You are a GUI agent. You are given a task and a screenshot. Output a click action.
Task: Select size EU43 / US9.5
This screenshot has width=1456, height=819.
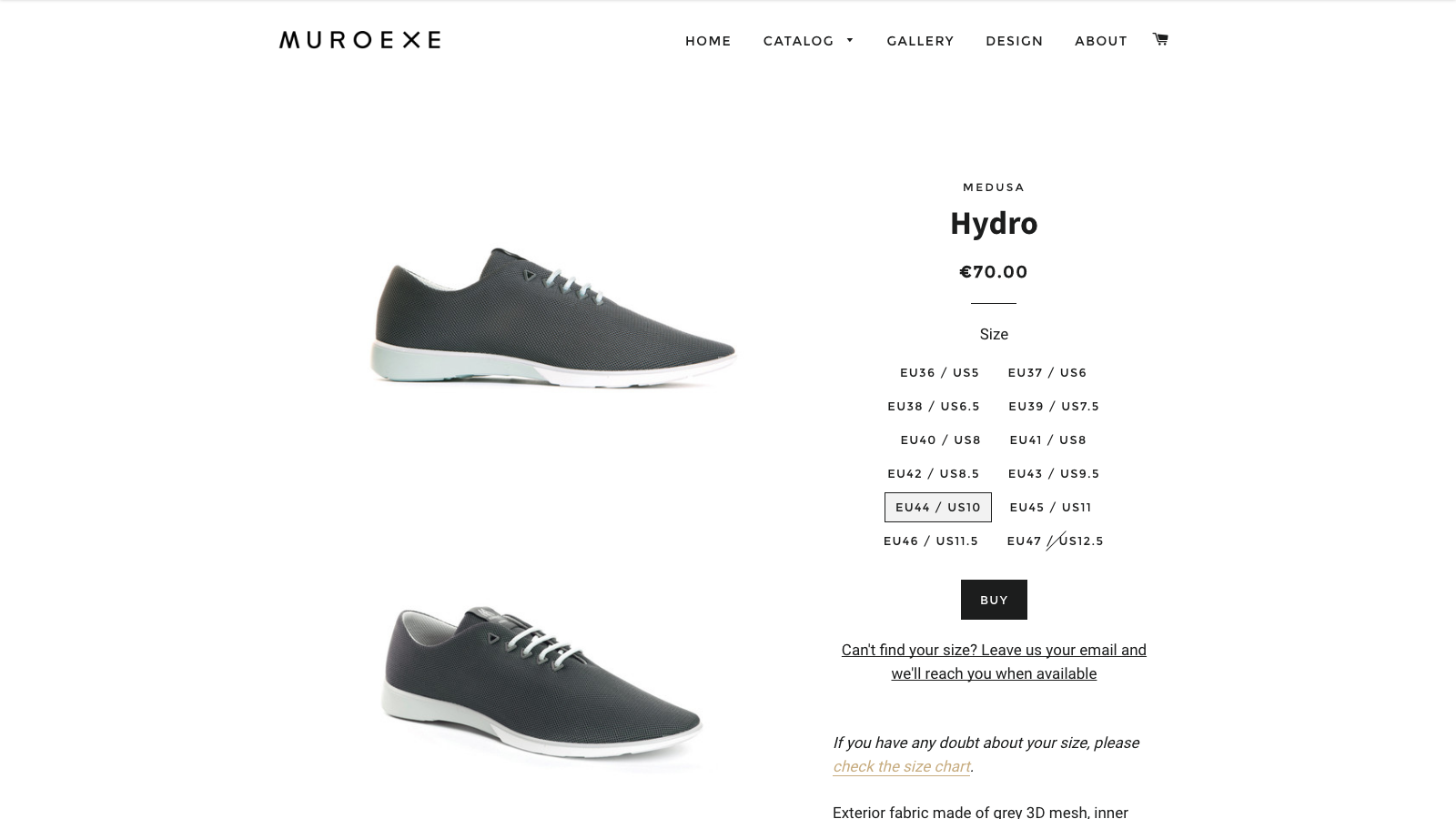tap(1054, 474)
